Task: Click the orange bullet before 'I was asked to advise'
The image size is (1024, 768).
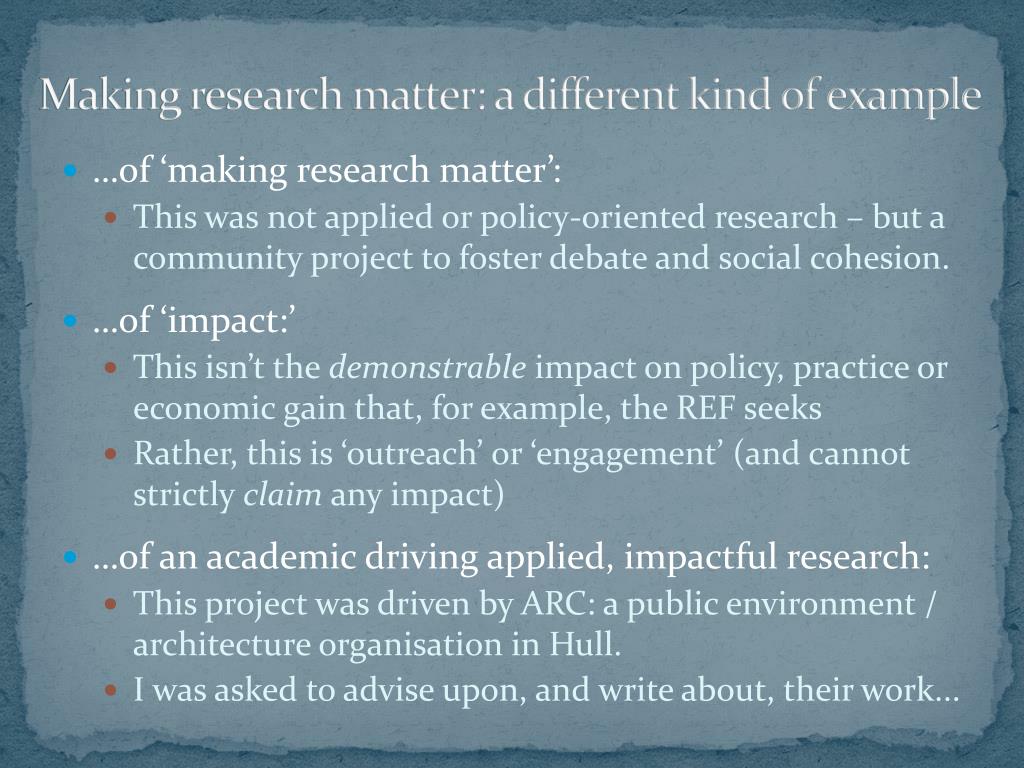Action: [x=111, y=690]
